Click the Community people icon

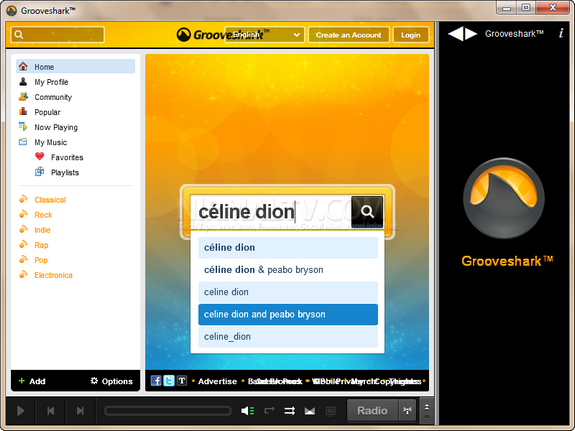point(23,97)
